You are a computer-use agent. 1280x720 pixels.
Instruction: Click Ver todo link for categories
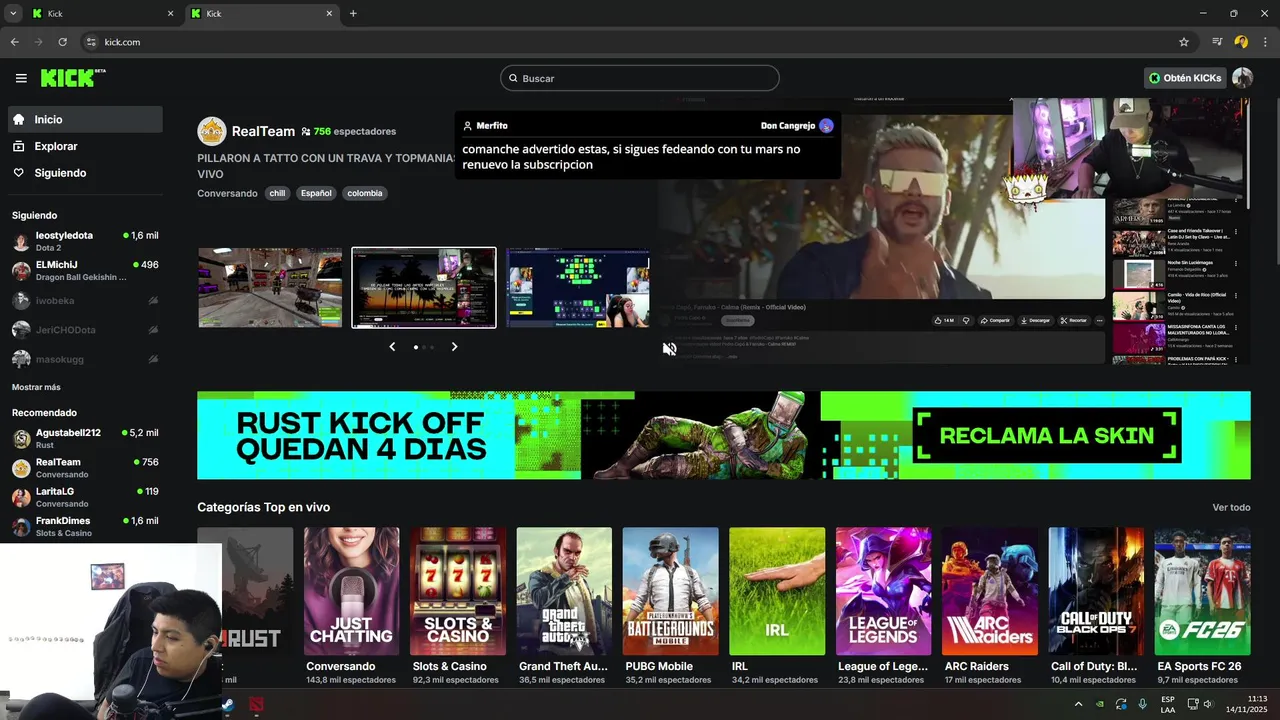pos(1231,508)
